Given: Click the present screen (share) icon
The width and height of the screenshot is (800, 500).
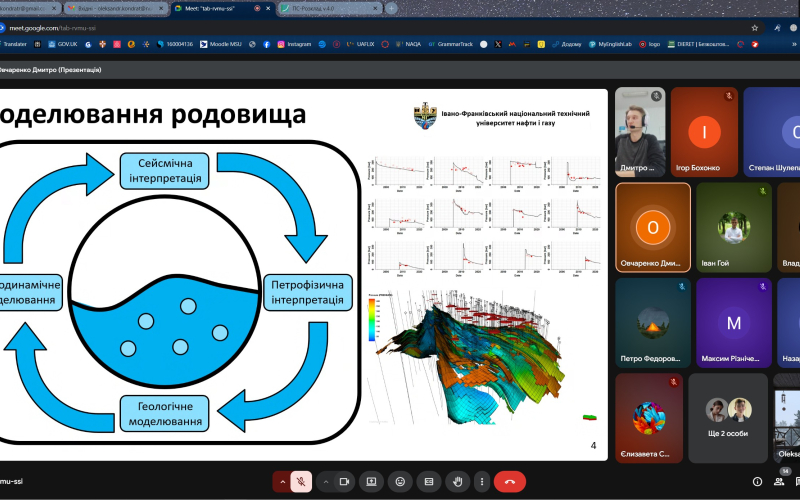Looking at the screenshot, I should click(x=372, y=482).
